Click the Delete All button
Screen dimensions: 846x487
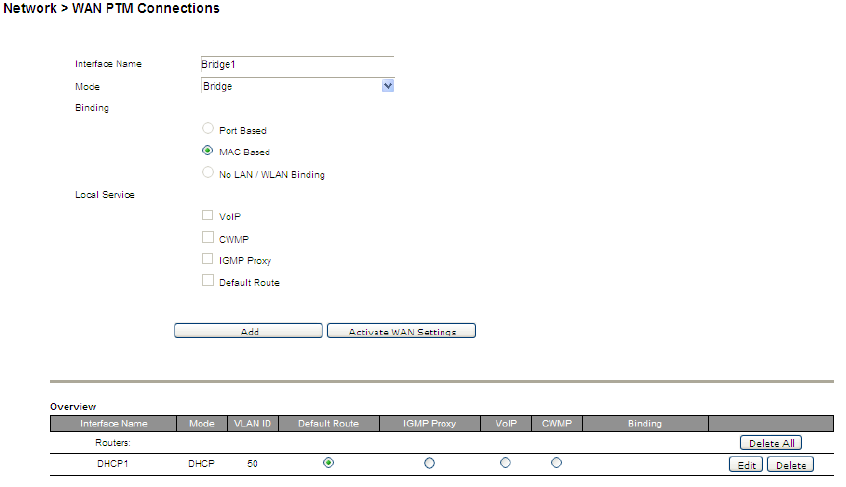click(771, 443)
